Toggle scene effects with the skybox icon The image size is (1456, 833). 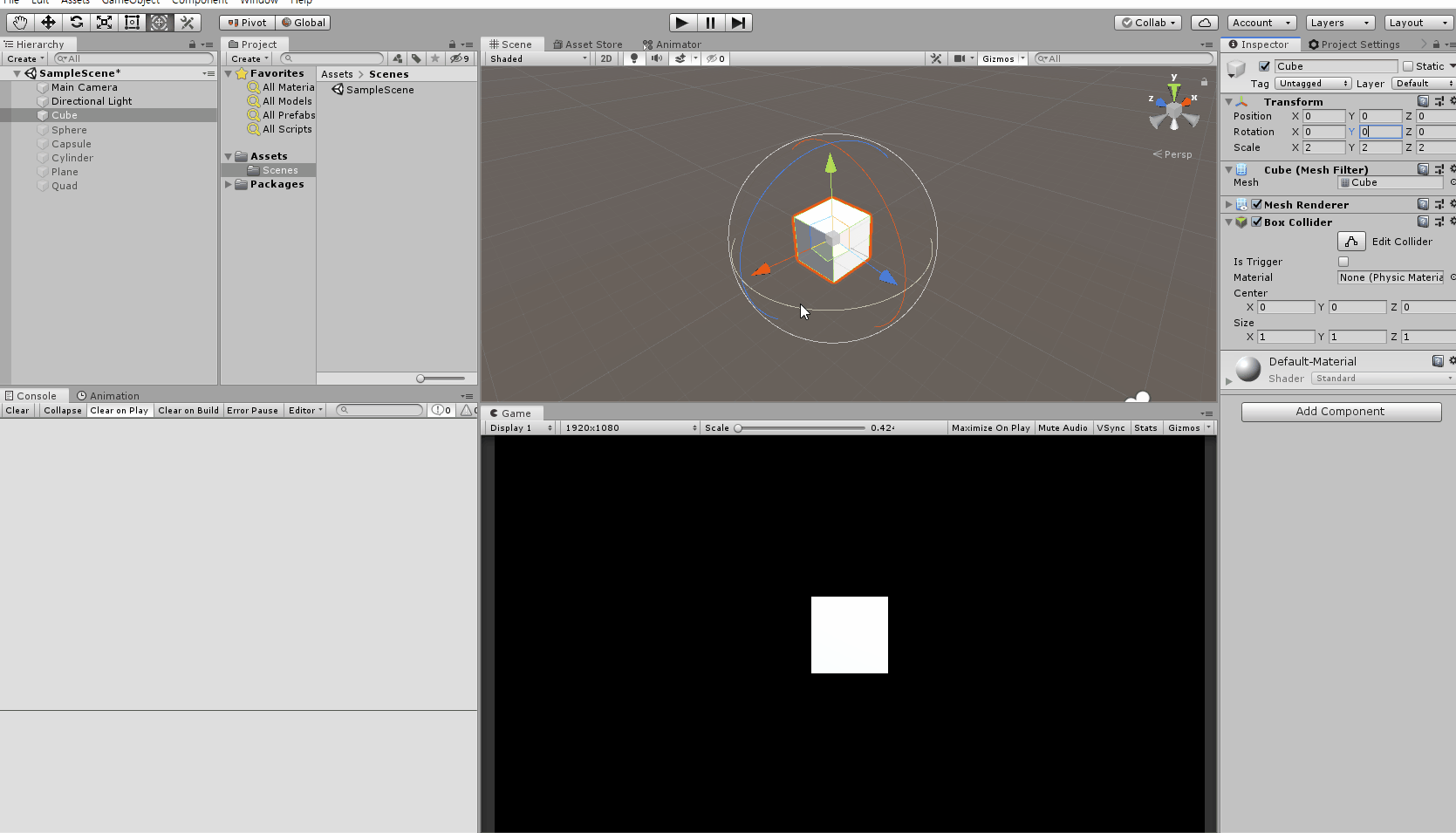pos(680,58)
